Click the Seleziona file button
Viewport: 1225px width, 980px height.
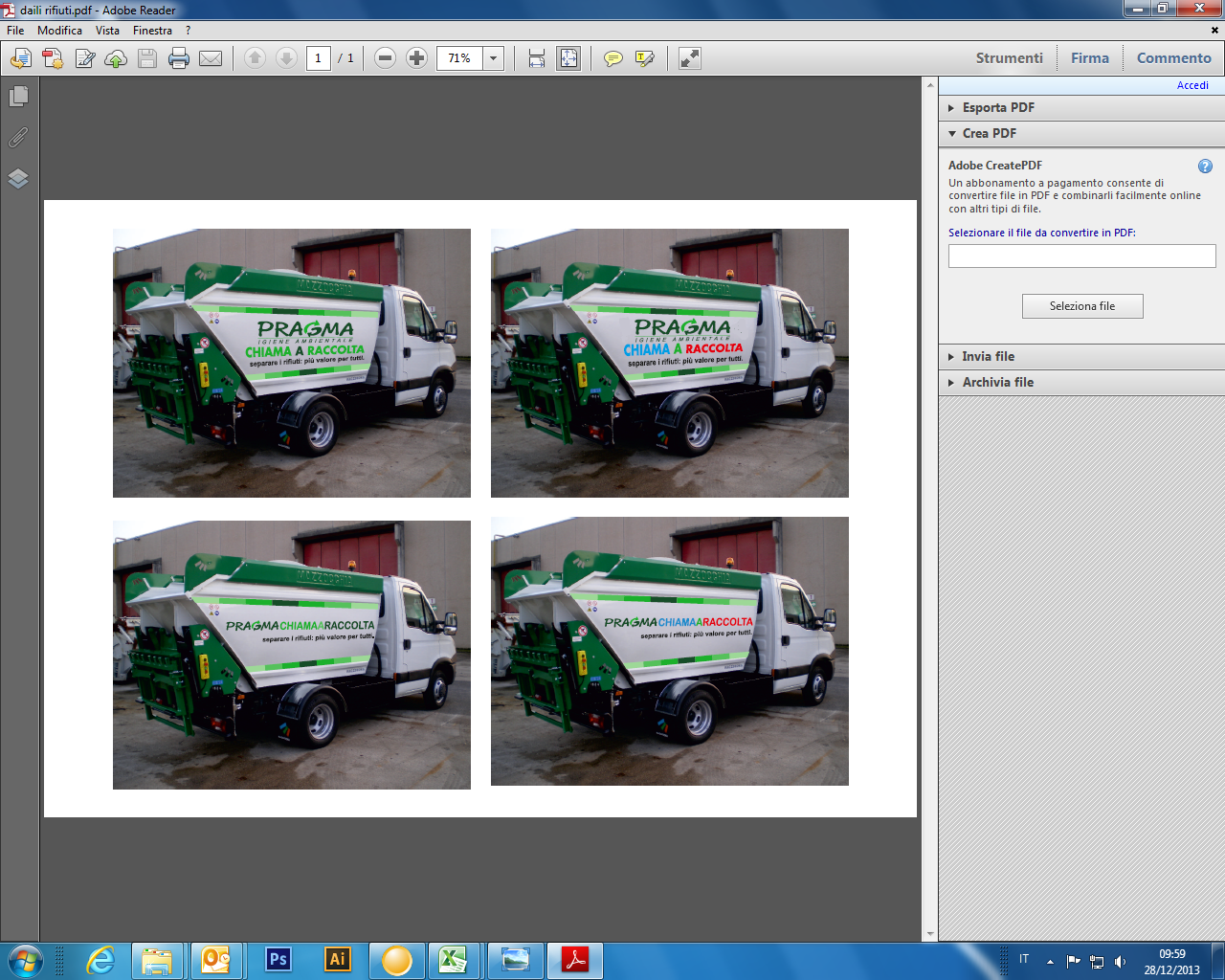tap(1082, 306)
